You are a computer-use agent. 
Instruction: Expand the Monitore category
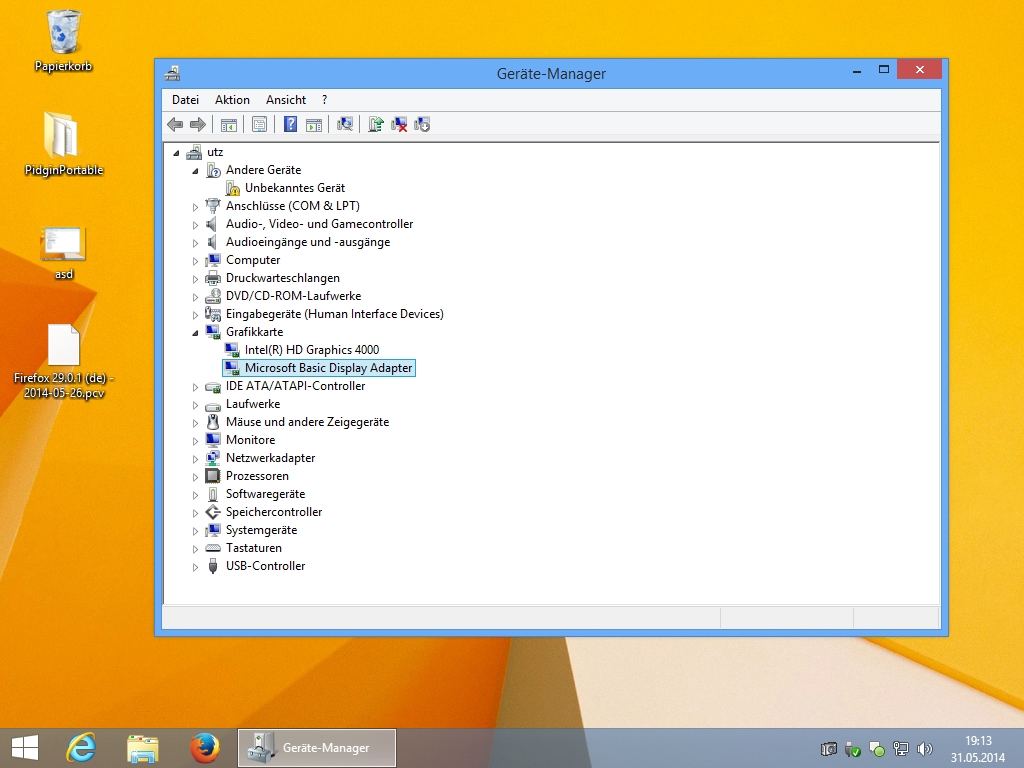pyautogui.click(x=195, y=441)
